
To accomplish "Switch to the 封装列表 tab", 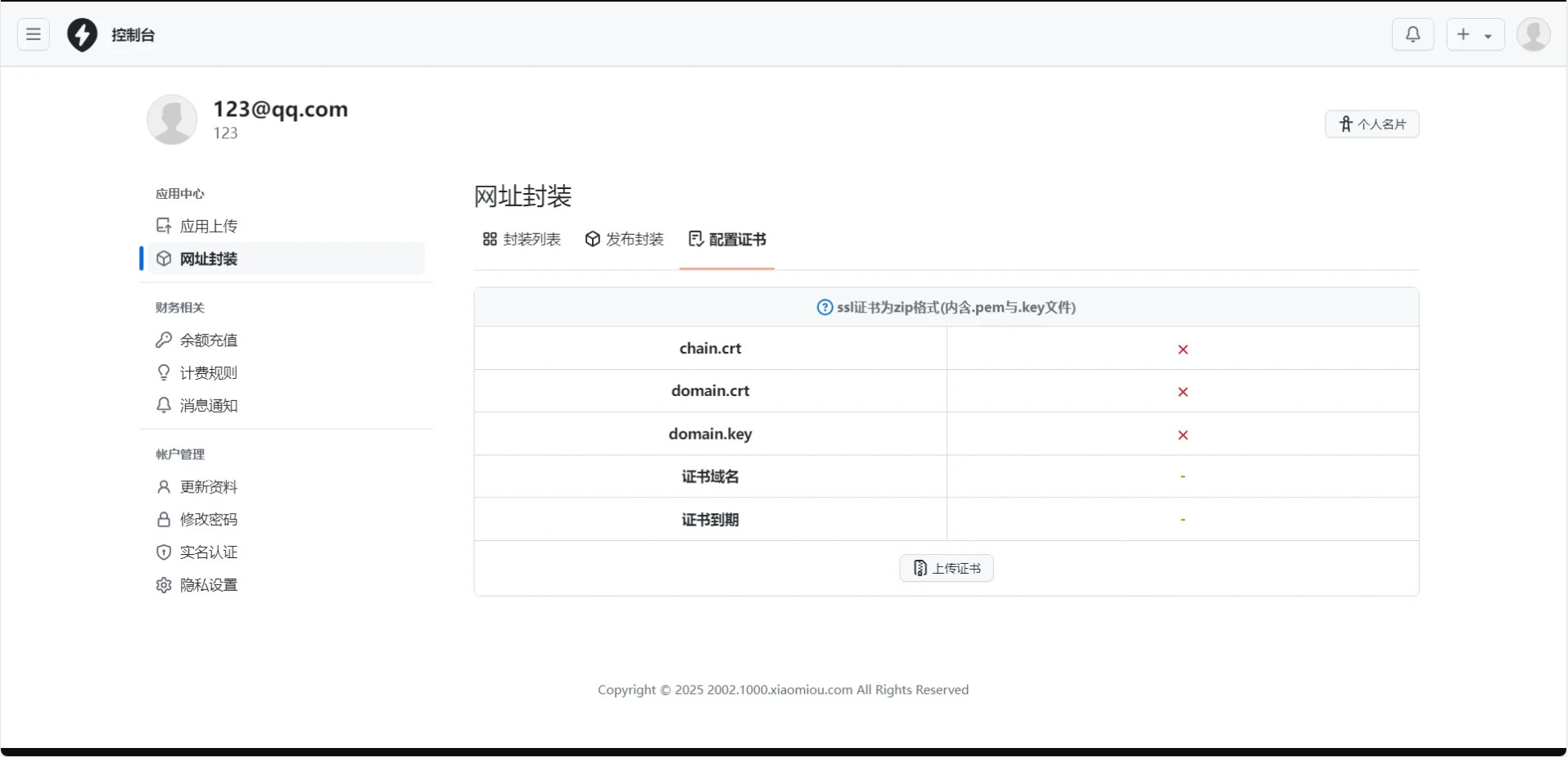I will click(x=522, y=239).
